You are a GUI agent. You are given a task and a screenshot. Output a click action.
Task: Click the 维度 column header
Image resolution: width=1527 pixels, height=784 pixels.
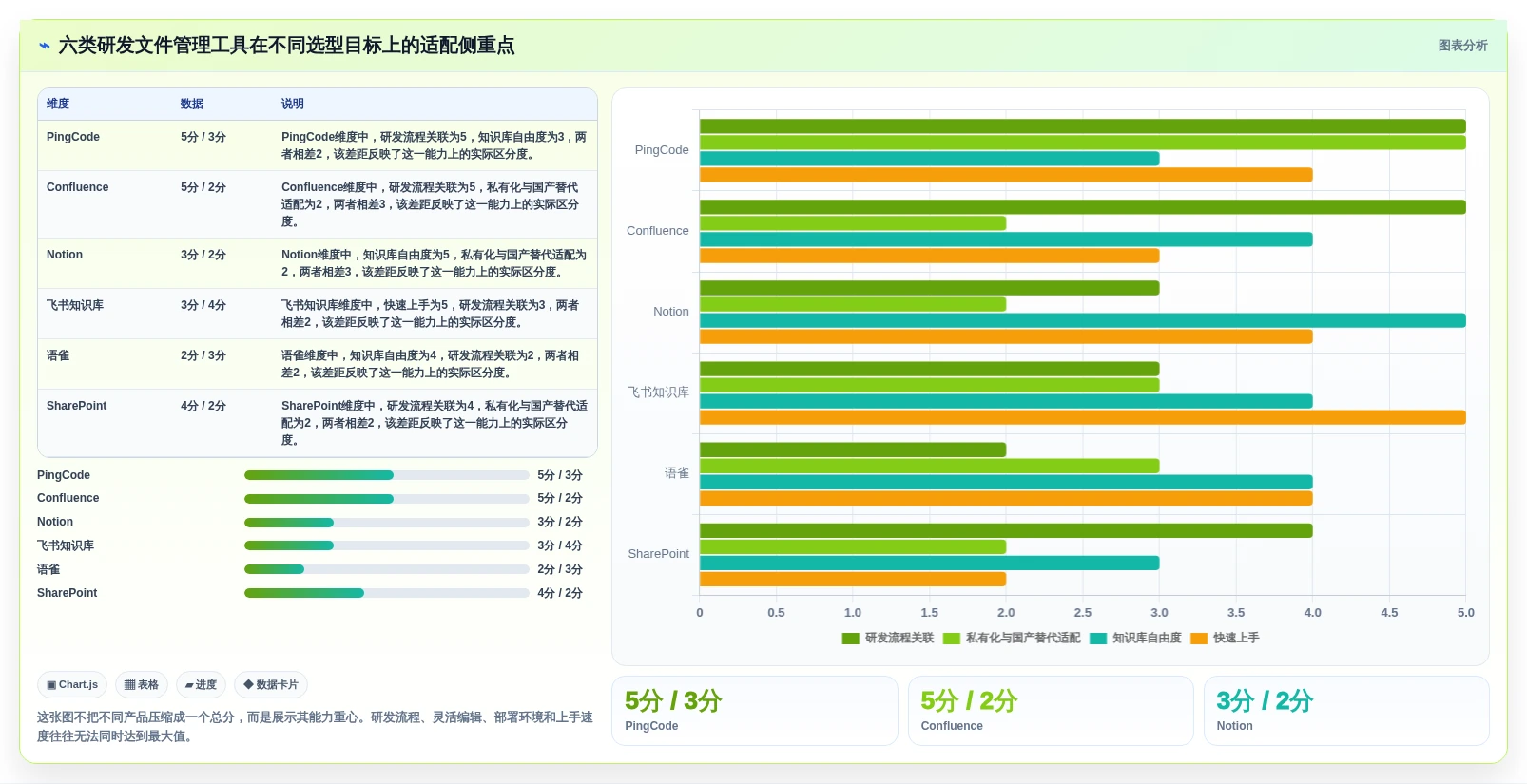pos(58,104)
